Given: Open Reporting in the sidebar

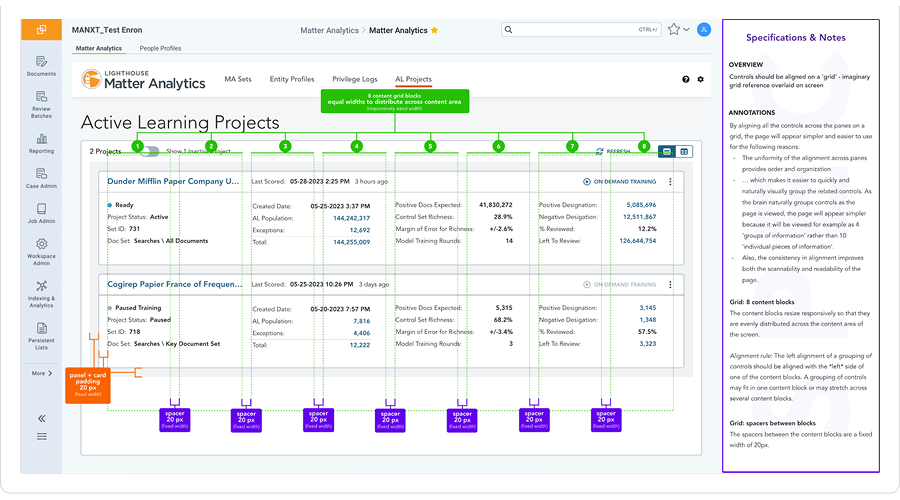Looking at the screenshot, I should (41, 144).
